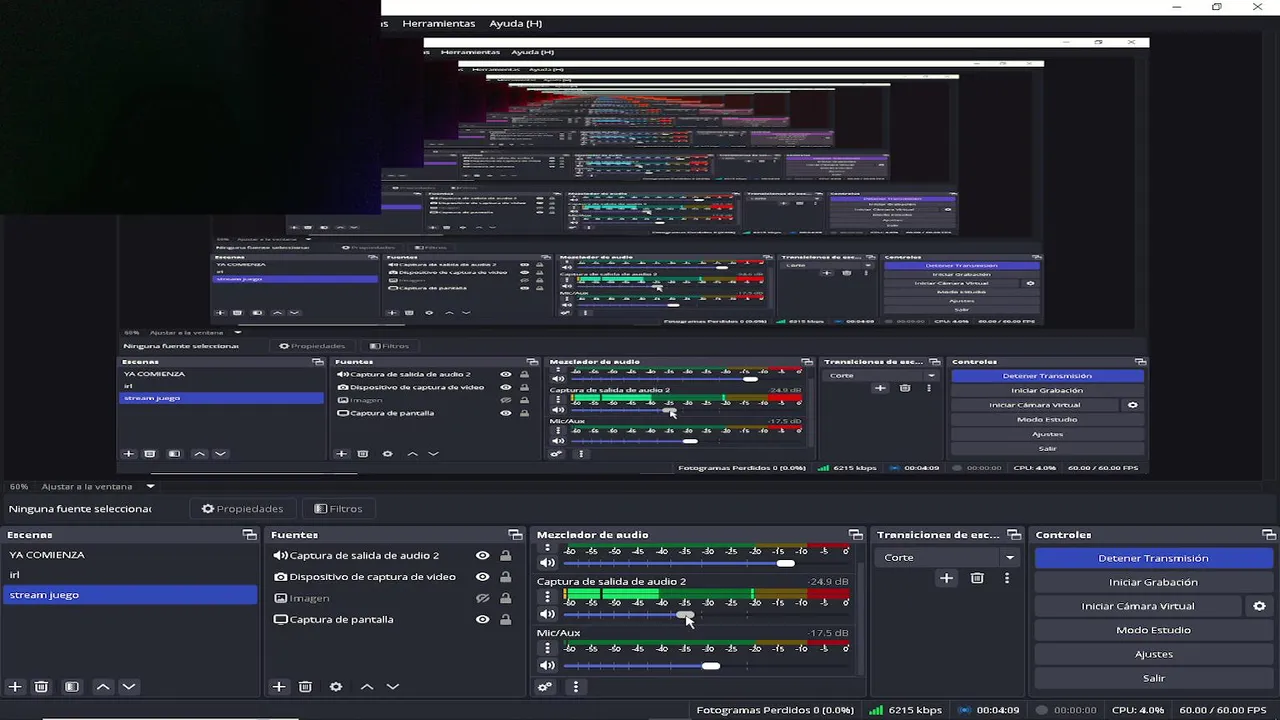Open Propiedades on the source toolbar
Viewport: 1280px width, 720px height.
click(x=243, y=508)
